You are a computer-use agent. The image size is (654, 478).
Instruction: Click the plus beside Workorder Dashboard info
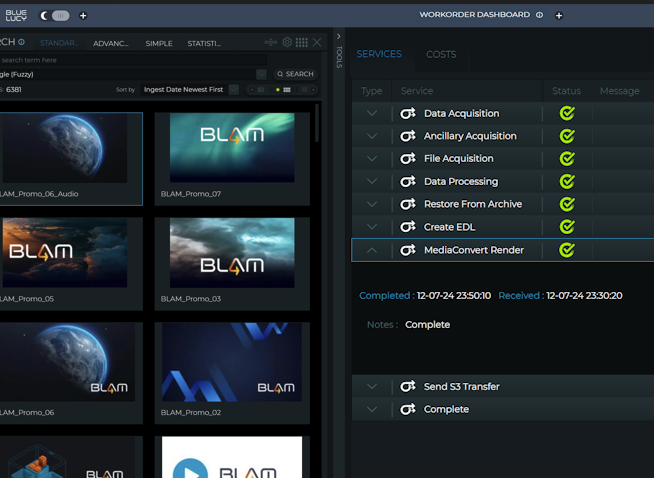click(559, 16)
